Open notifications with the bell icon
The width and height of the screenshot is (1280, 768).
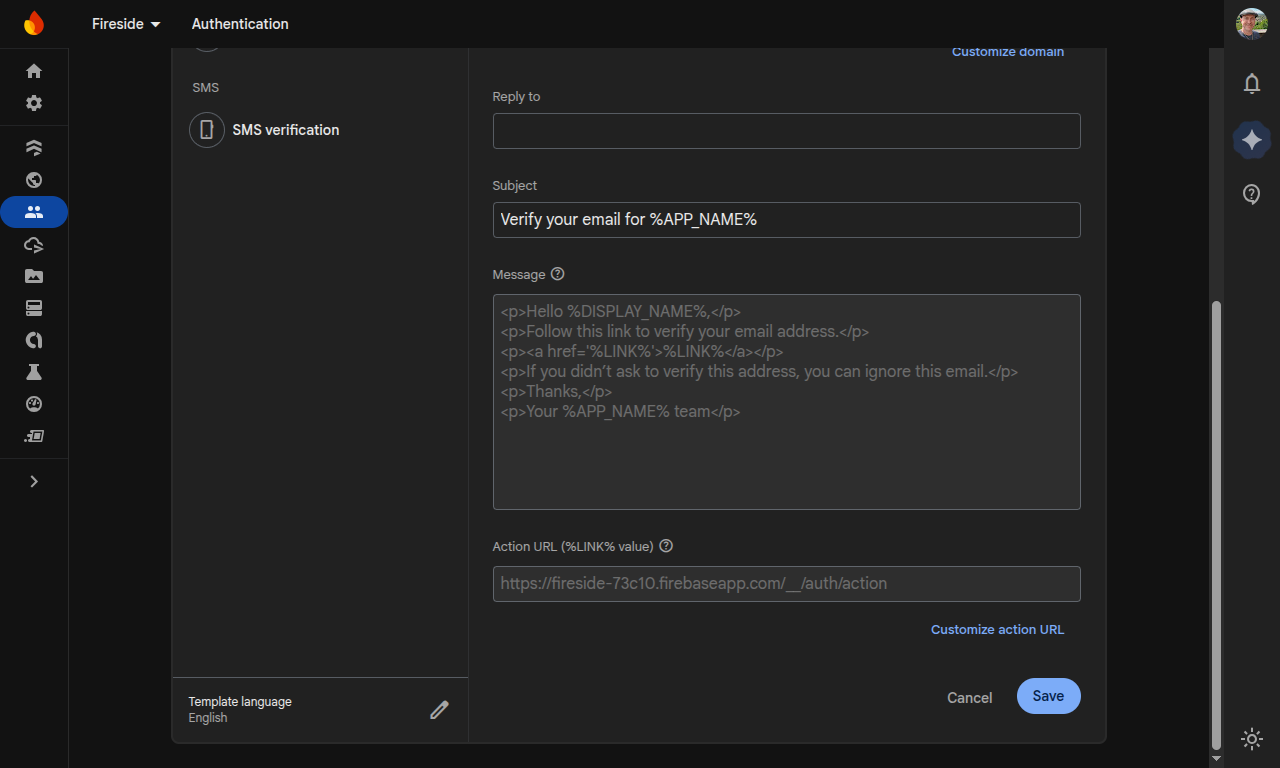(x=1251, y=84)
